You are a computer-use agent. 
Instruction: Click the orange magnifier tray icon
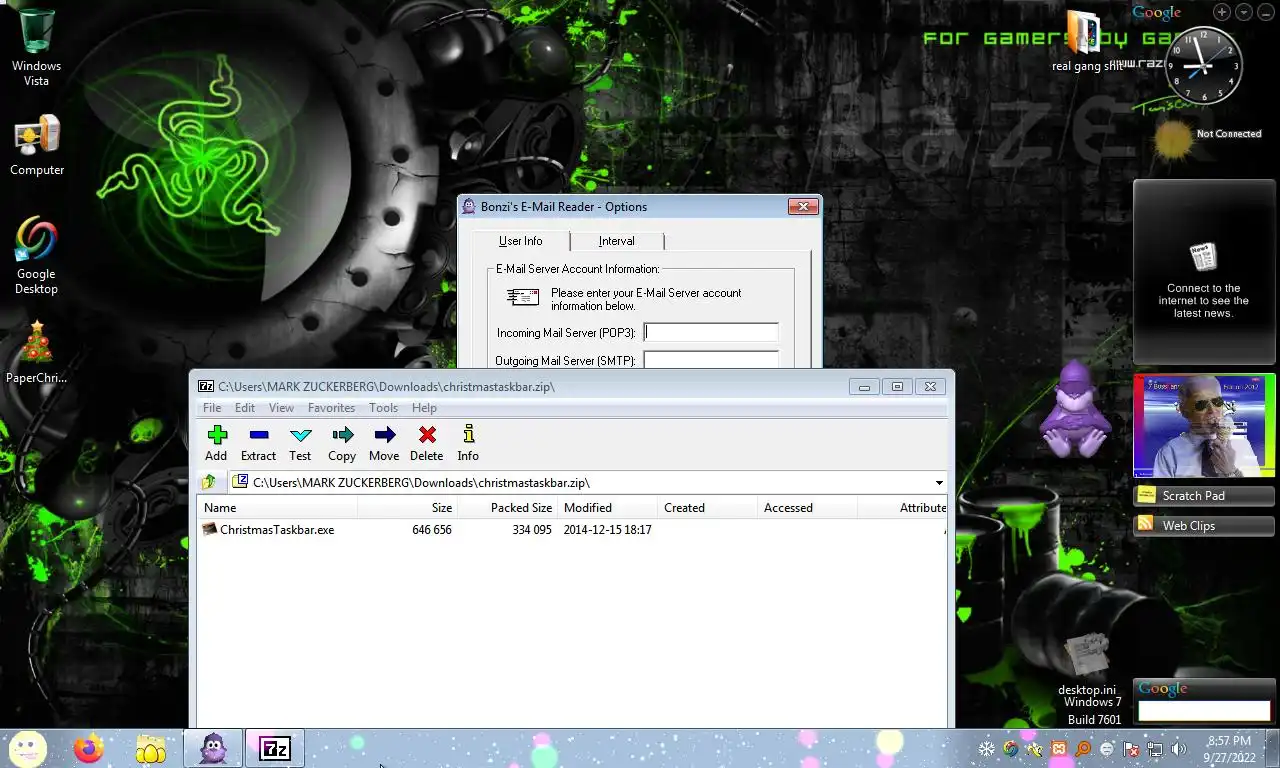(1083, 749)
